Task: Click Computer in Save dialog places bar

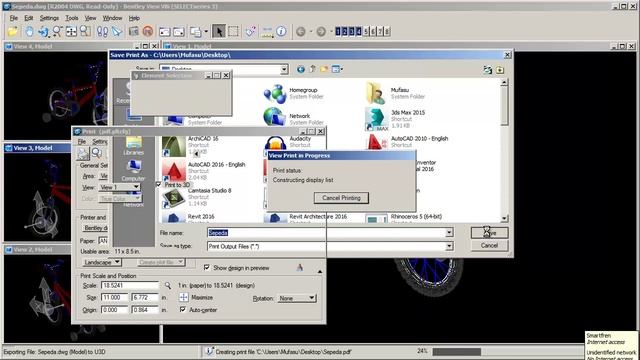Action: click(x=133, y=171)
